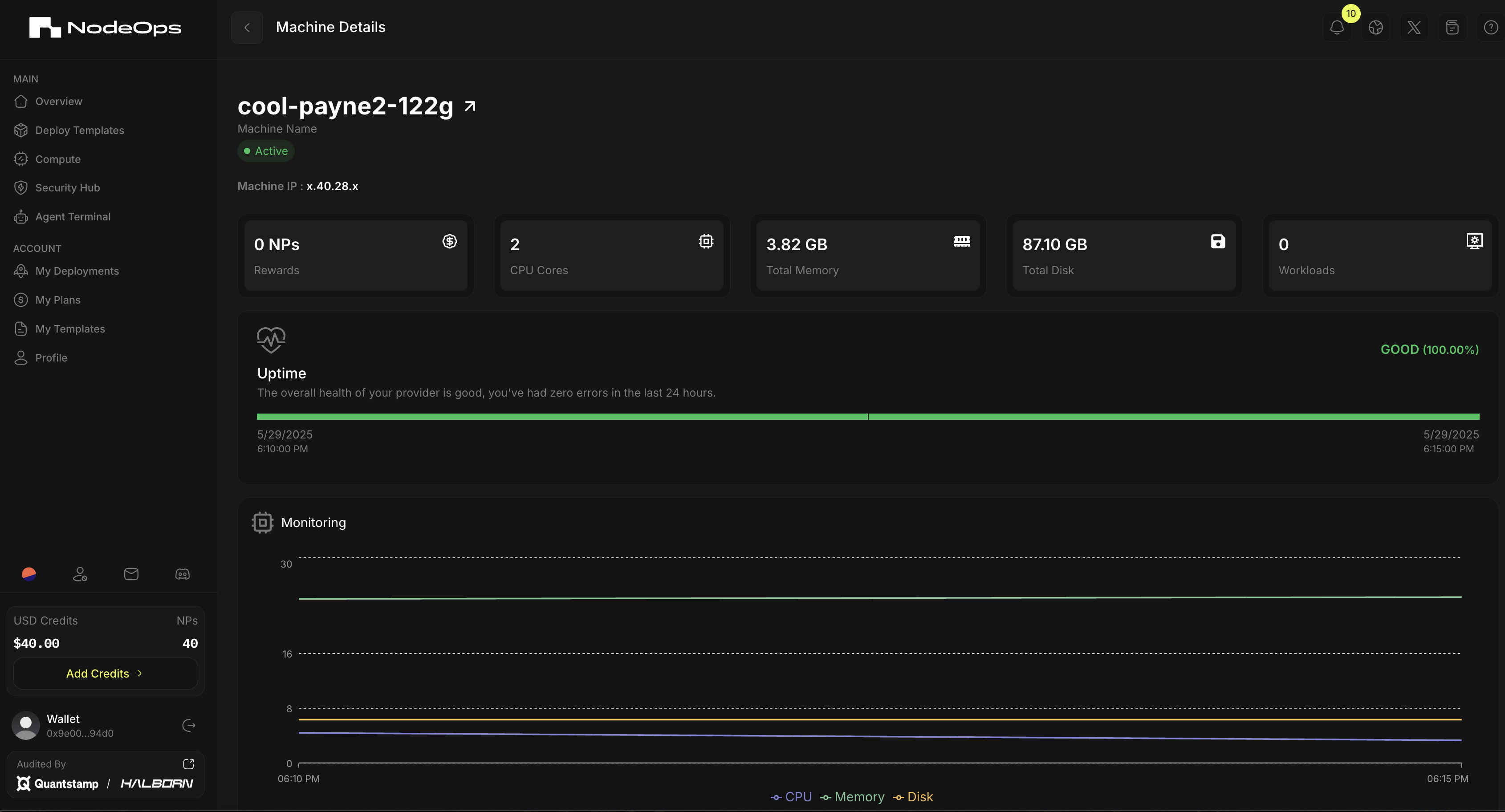Image resolution: width=1505 pixels, height=812 pixels.
Task: Open the documentation icon in the header
Action: (1452, 27)
